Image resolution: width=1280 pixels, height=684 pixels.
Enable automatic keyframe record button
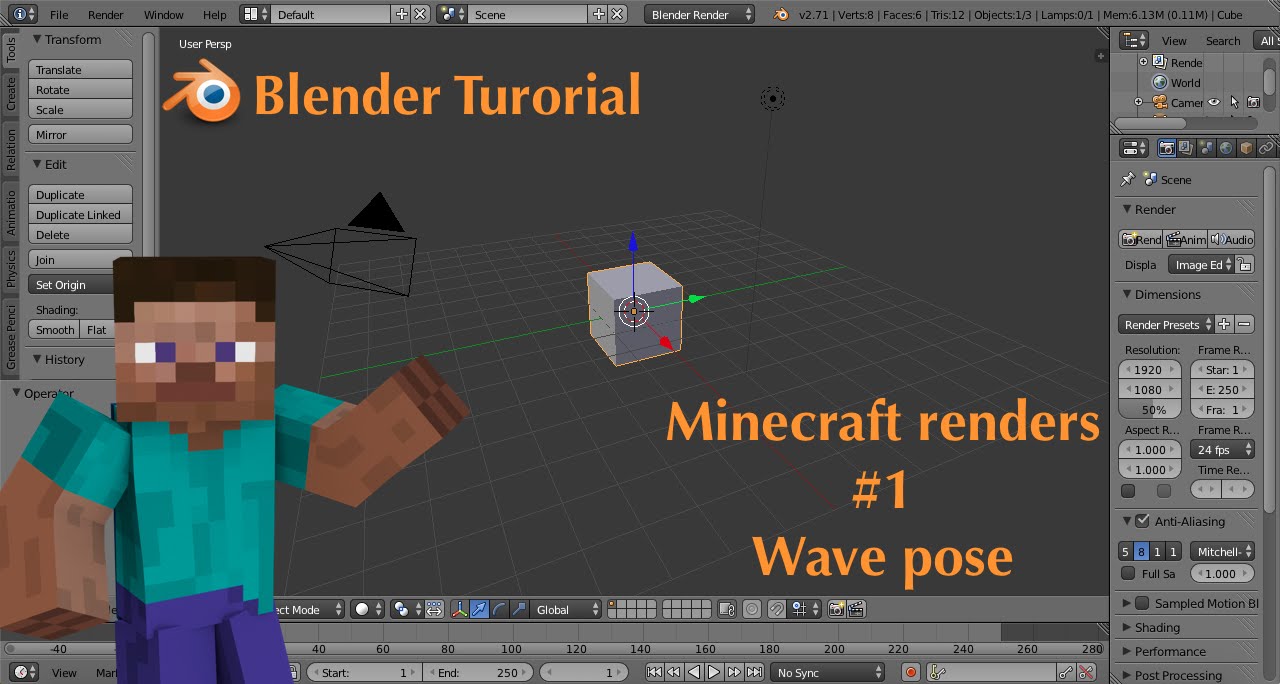(x=911, y=673)
